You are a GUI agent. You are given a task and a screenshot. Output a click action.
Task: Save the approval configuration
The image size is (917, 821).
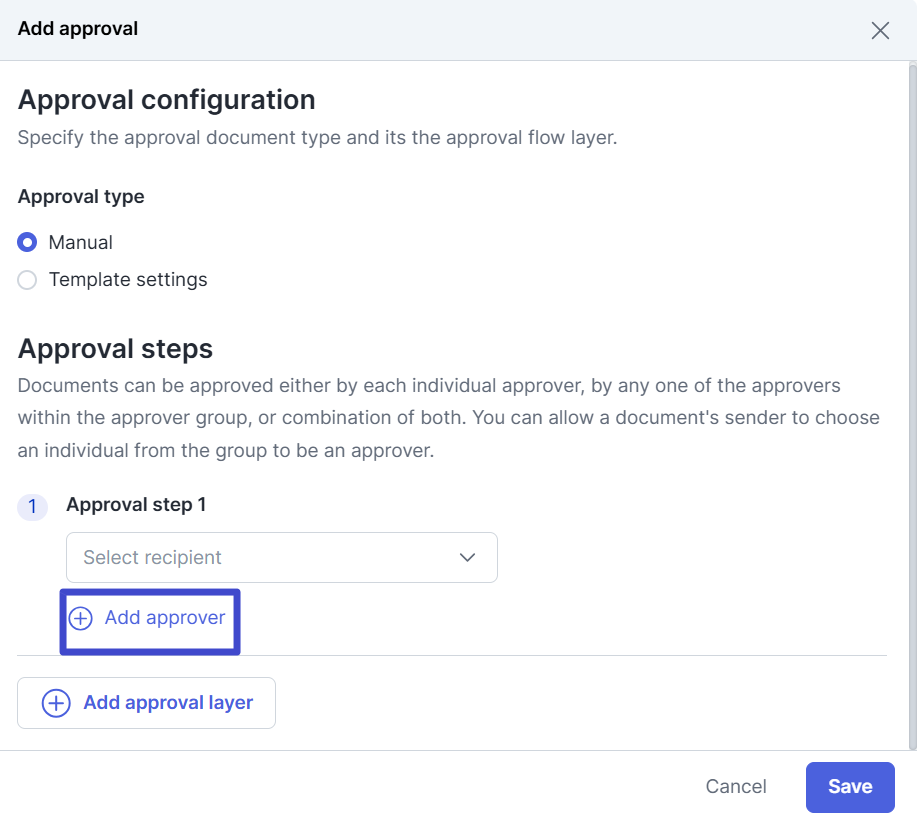(x=850, y=787)
